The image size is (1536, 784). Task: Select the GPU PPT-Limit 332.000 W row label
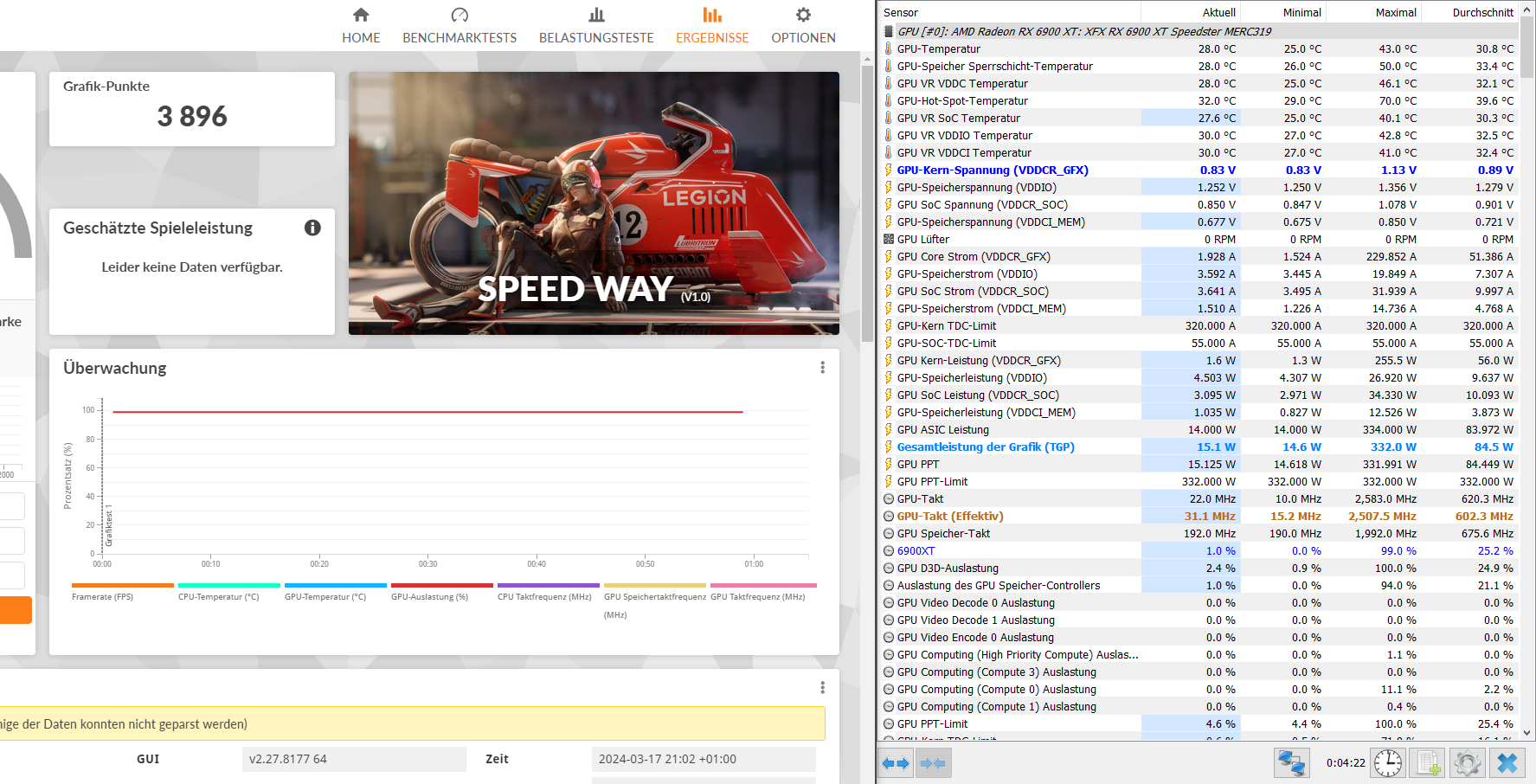click(933, 481)
